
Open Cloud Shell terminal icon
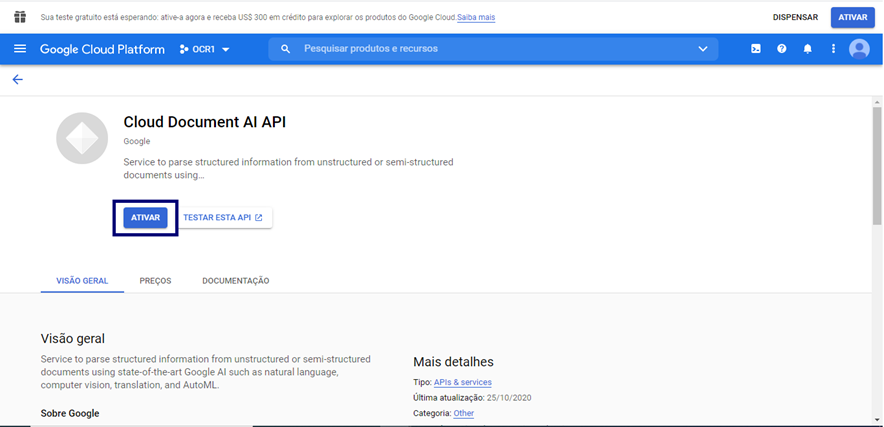point(755,49)
